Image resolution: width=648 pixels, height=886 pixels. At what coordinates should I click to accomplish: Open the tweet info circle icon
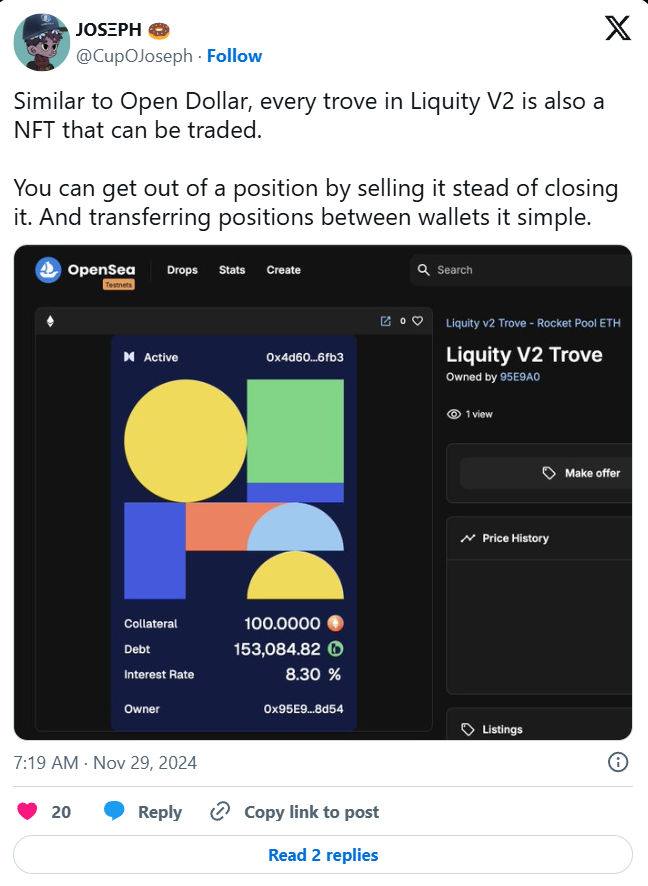(617, 762)
